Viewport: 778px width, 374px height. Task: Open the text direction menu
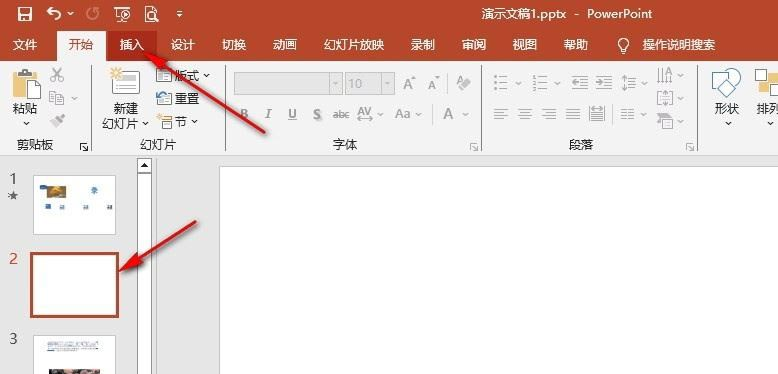670,75
